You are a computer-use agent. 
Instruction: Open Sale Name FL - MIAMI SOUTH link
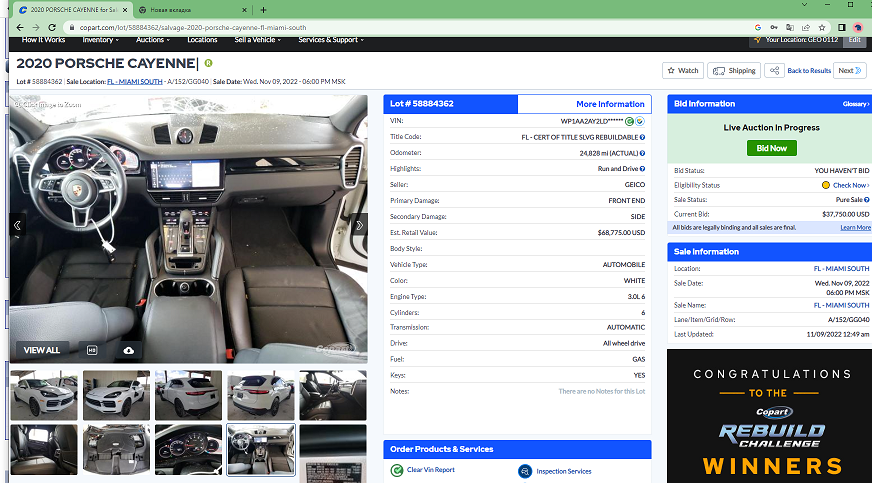(841, 305)
